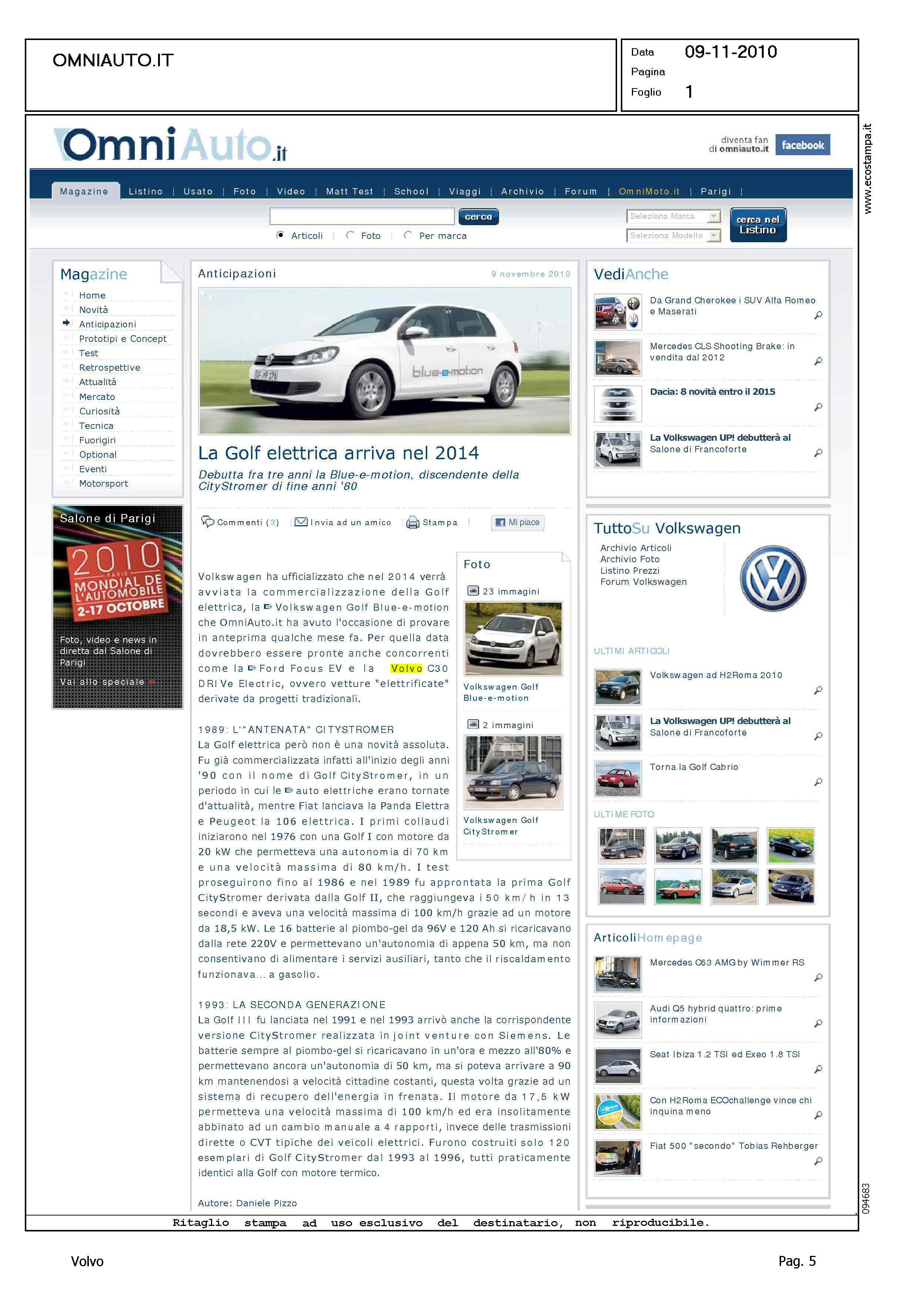The image size is (924, 1297).
Task: Open the facebook fan badge
Action: click(x=802, y=144)
